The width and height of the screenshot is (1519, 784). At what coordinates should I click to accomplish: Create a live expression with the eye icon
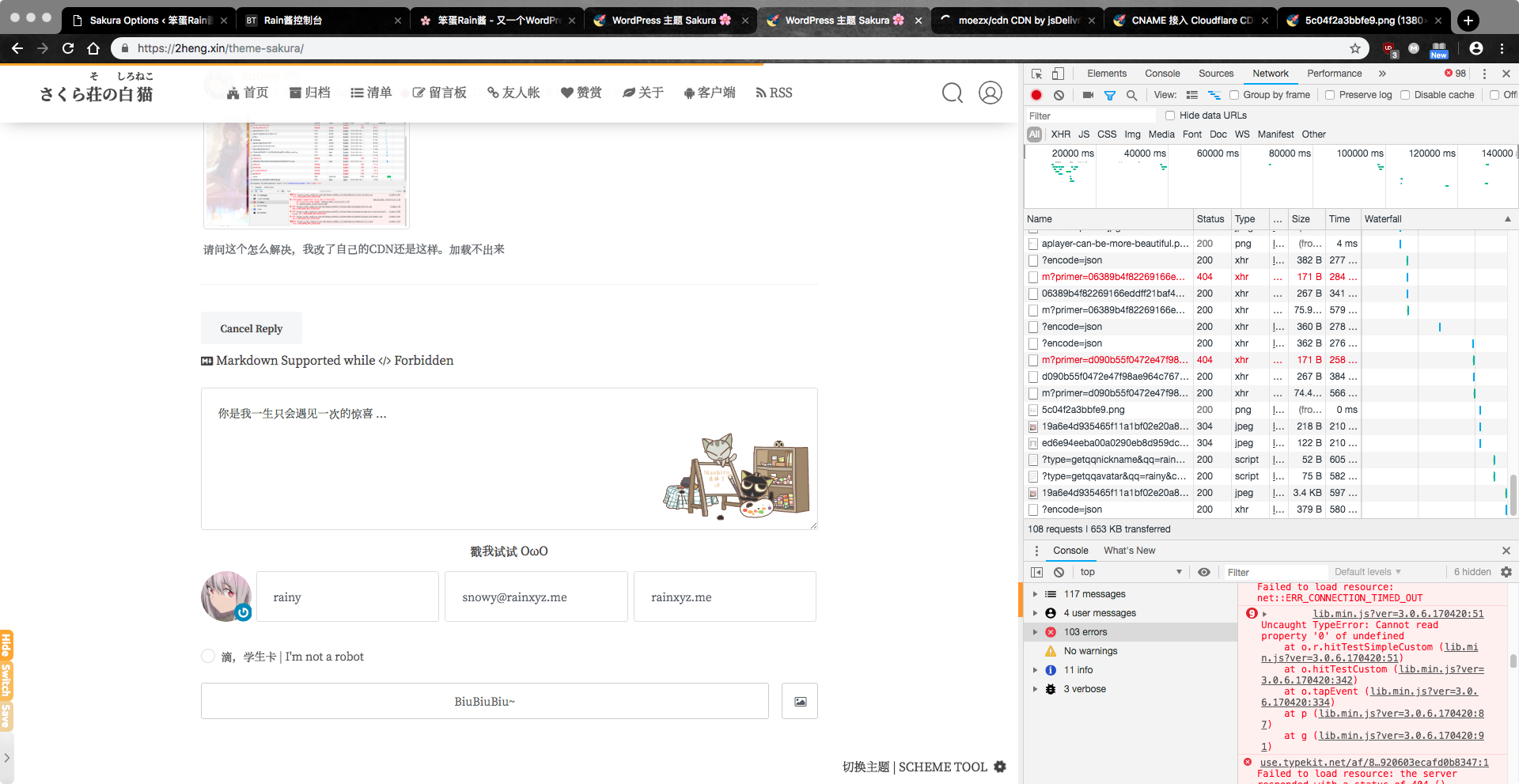pyautogui.click(x=1204, y=572)
